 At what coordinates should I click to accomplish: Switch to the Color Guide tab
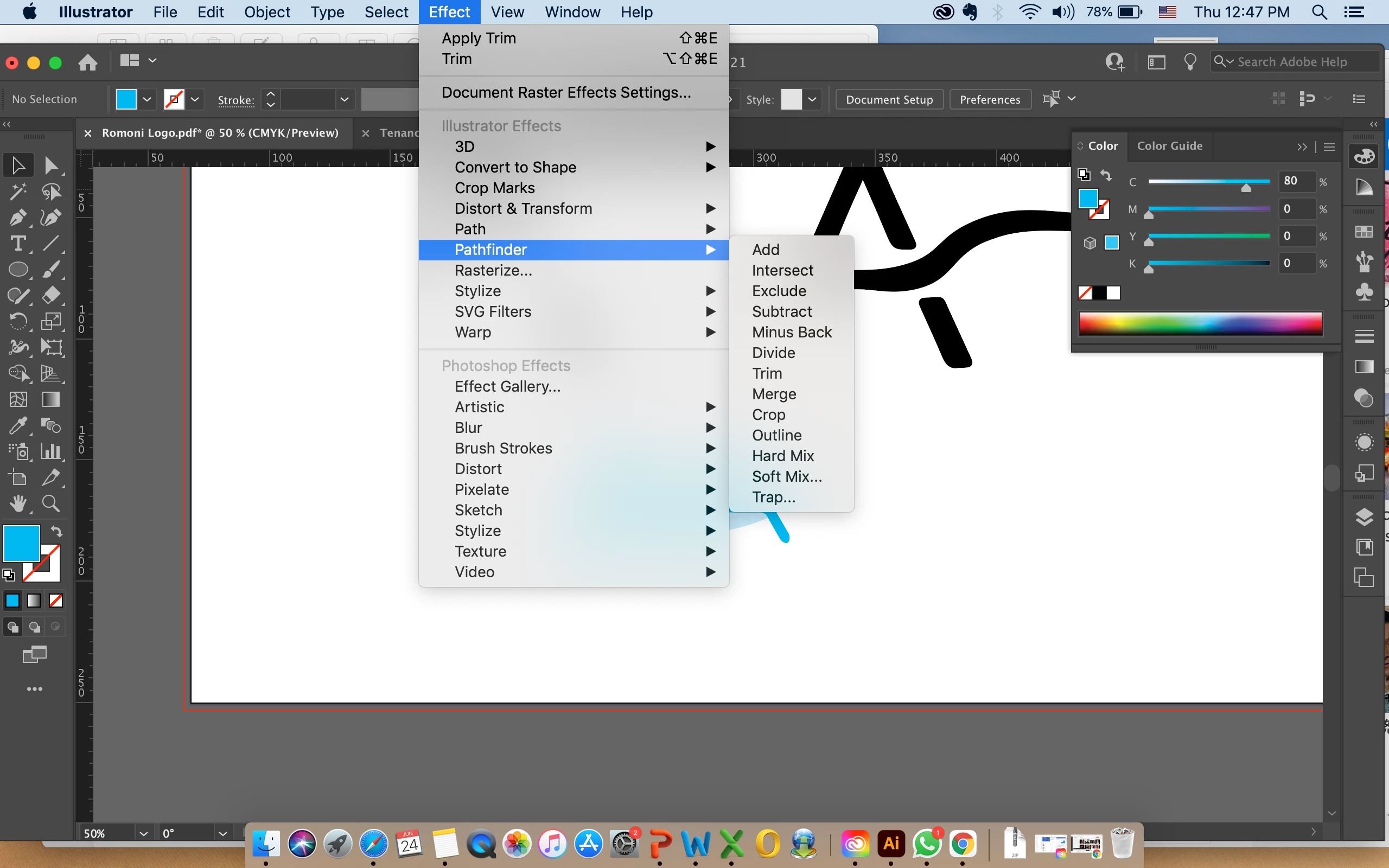1169,146
